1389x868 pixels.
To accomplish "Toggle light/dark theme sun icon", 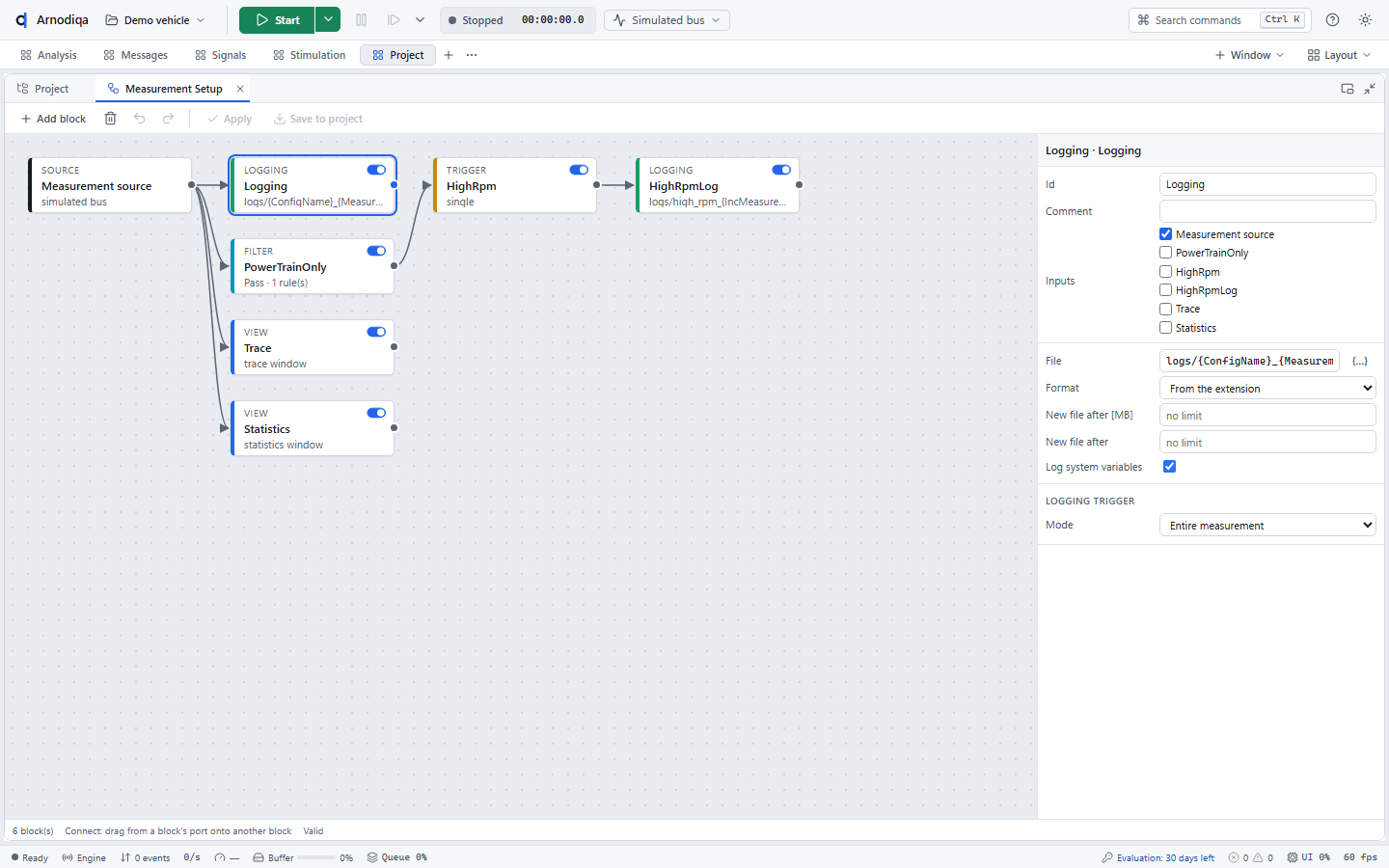I will (1365, 20).
